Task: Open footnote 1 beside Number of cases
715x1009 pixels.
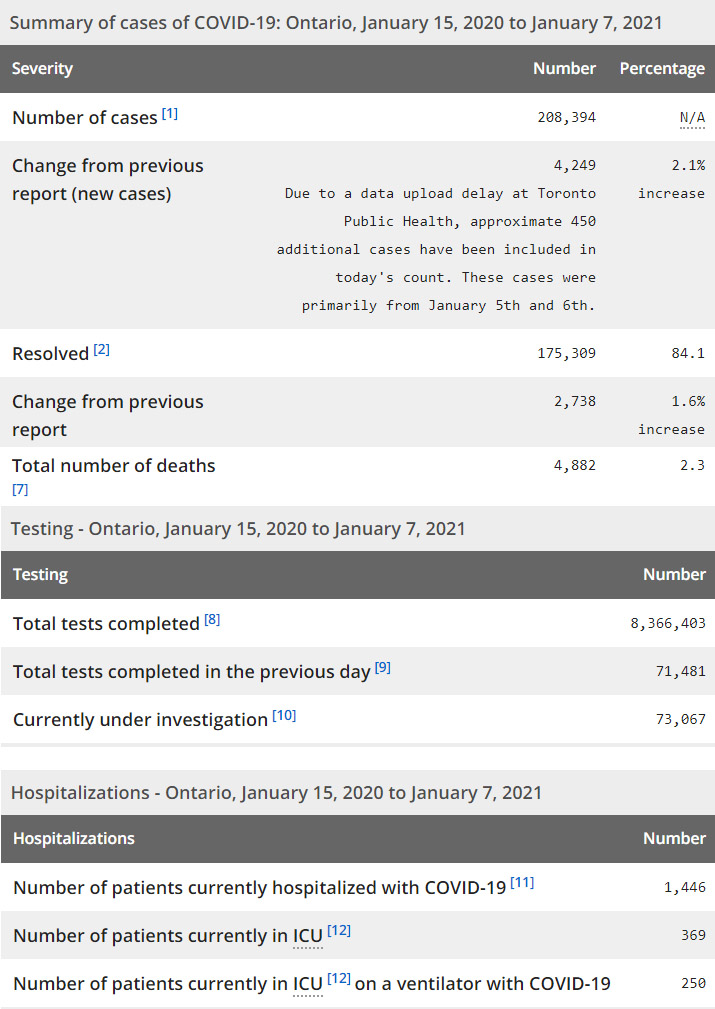Action: coord(170,114)
